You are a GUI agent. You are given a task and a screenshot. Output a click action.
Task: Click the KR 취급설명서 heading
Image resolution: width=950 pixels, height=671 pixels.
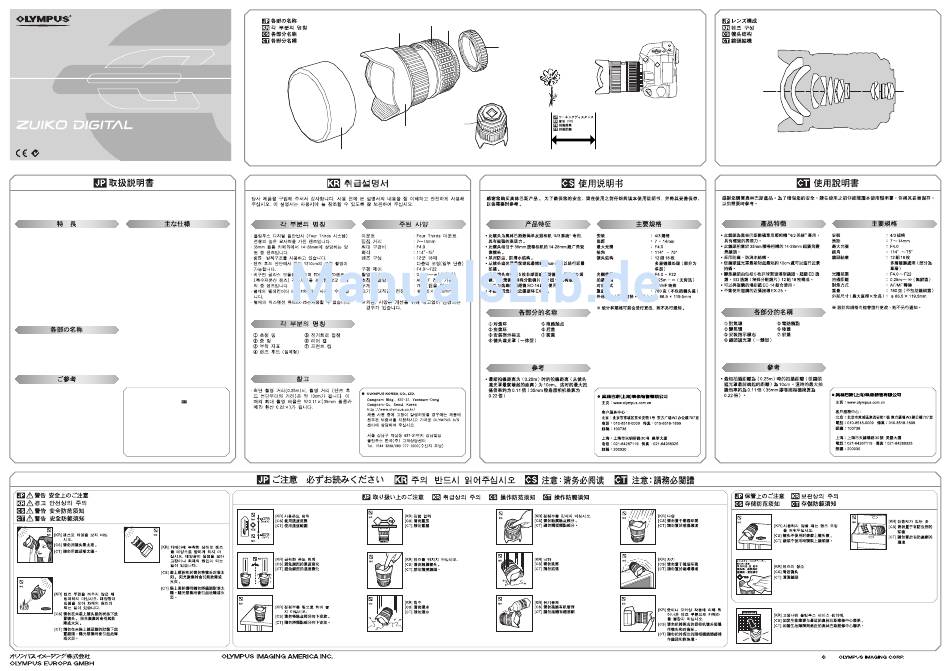(x=357, y=183)
